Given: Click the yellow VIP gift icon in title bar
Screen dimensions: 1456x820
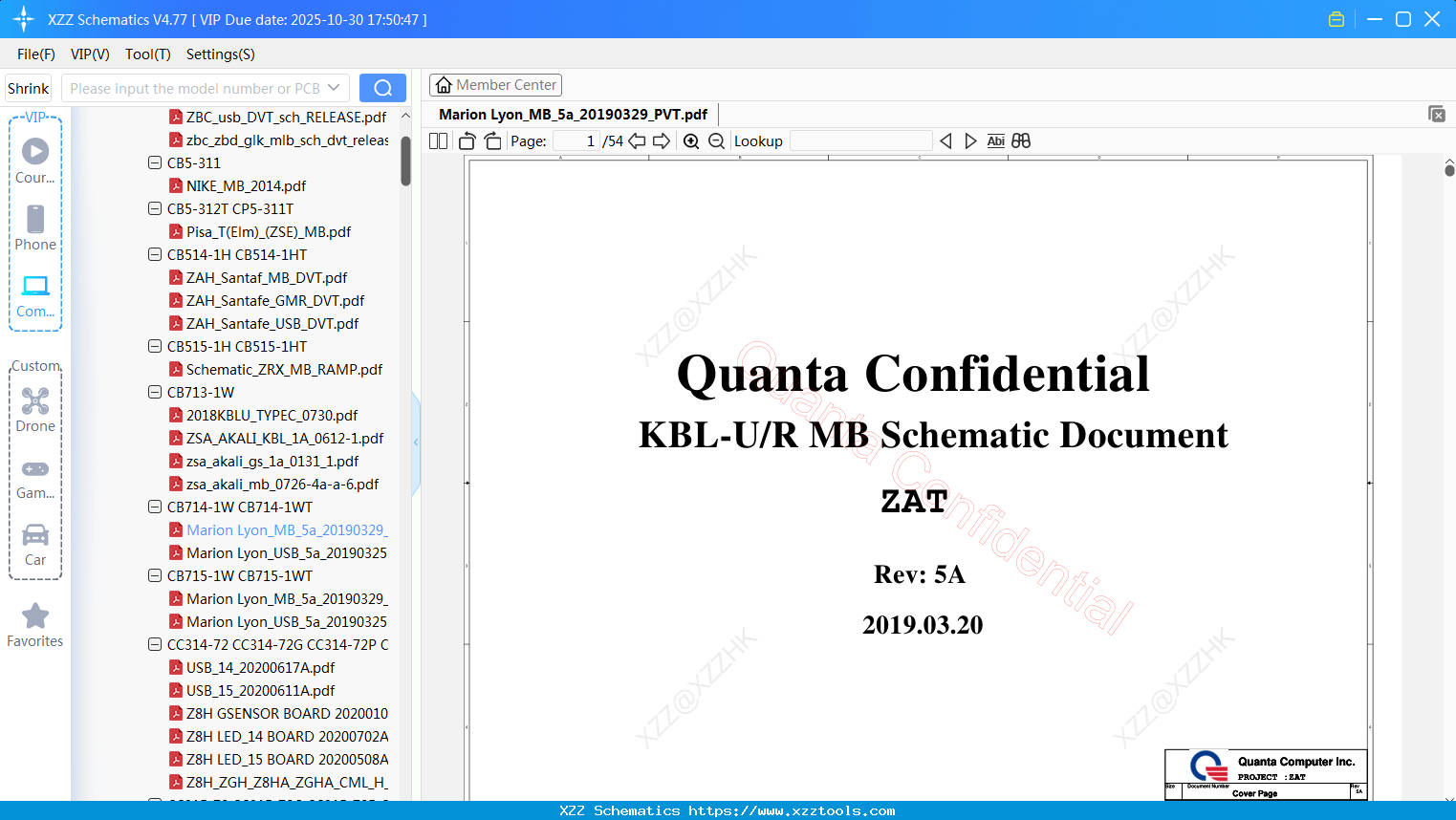Looking at the screenshot, I should pos(1336,19).
